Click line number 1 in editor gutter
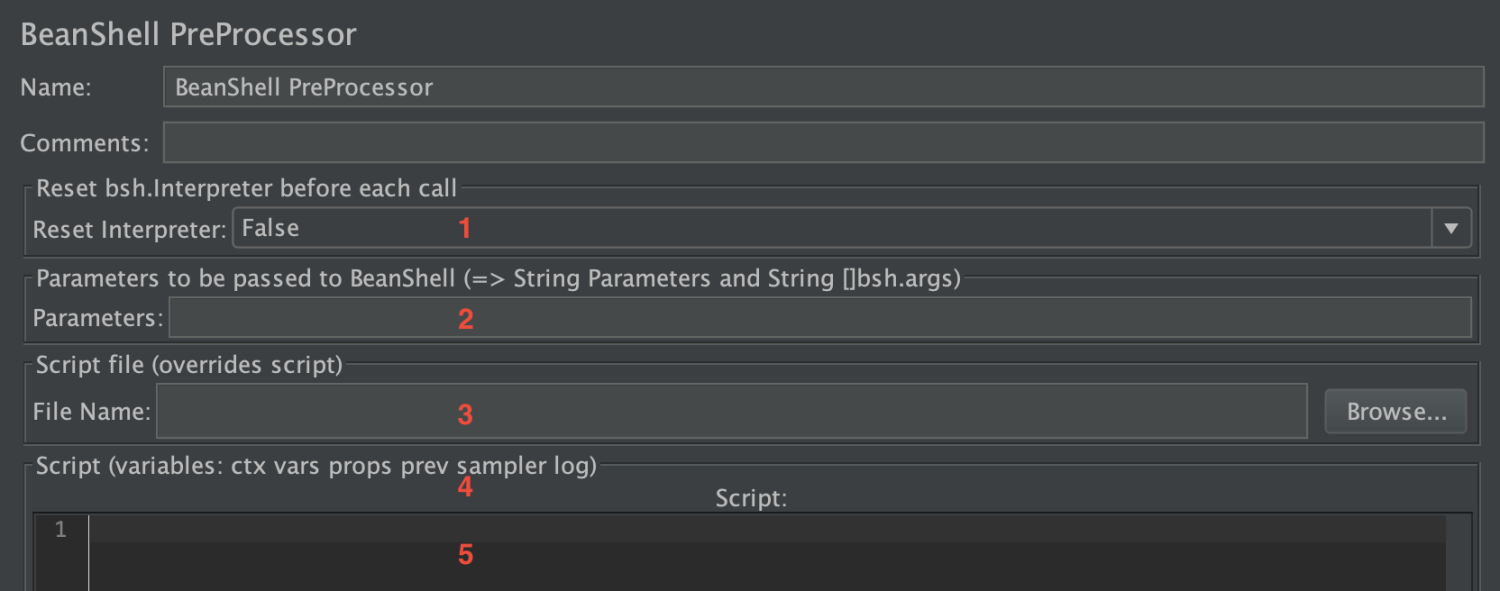The height and width of the screenshot is (591, 1500). coord(61,530)
